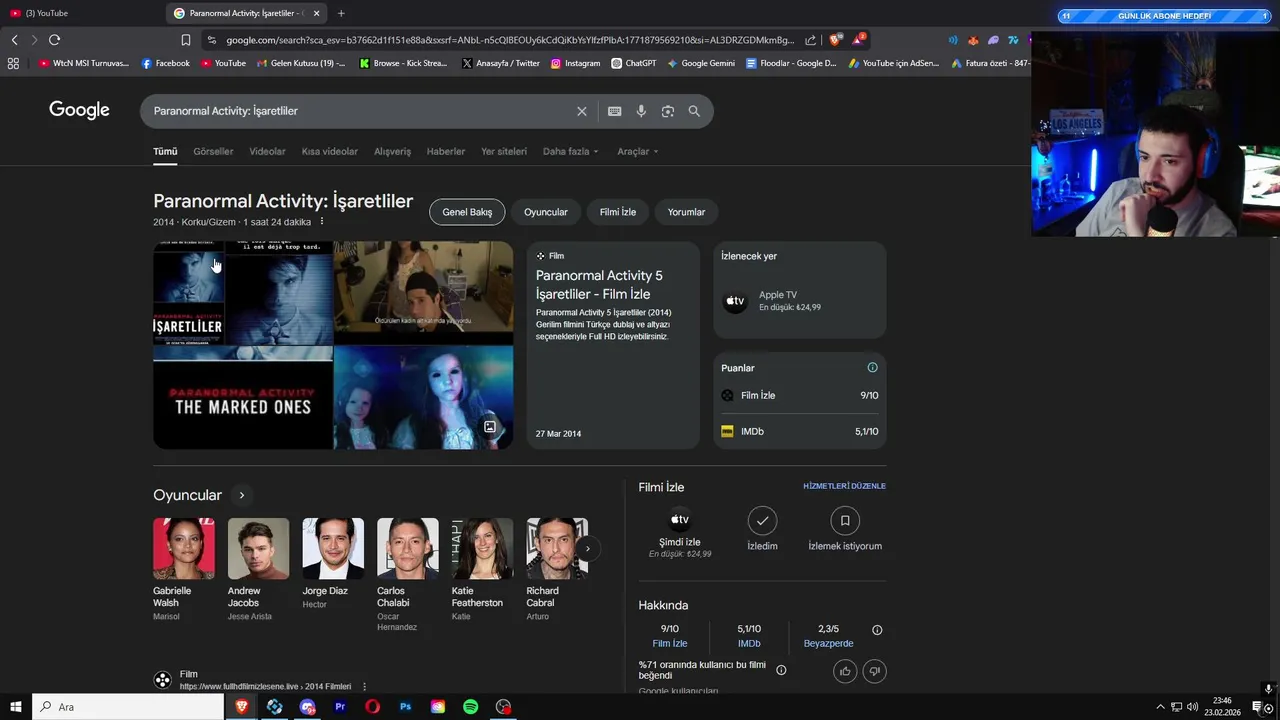Open the on-screen keyboard icon in search bar

[615, 111]
